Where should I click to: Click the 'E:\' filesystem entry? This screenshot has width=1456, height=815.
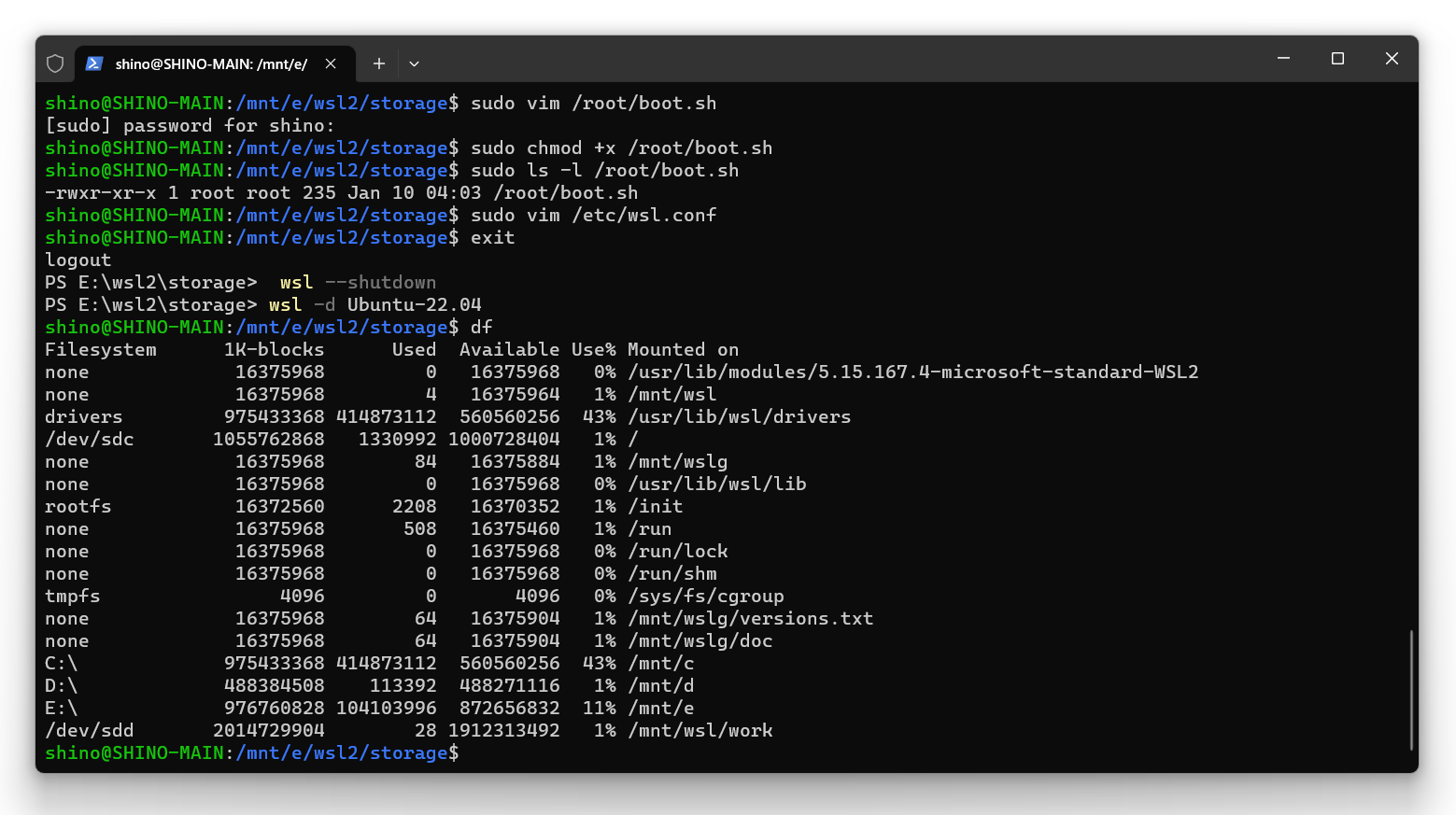coord(62,709)
